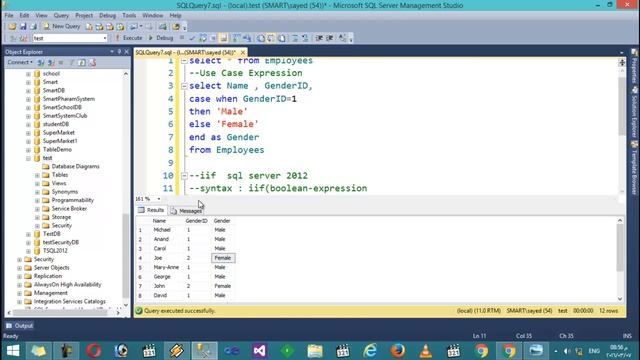Viewport: 640px width, 360px height.
Task: Select the SuperMarket database
Action: (x=59, y=133)
